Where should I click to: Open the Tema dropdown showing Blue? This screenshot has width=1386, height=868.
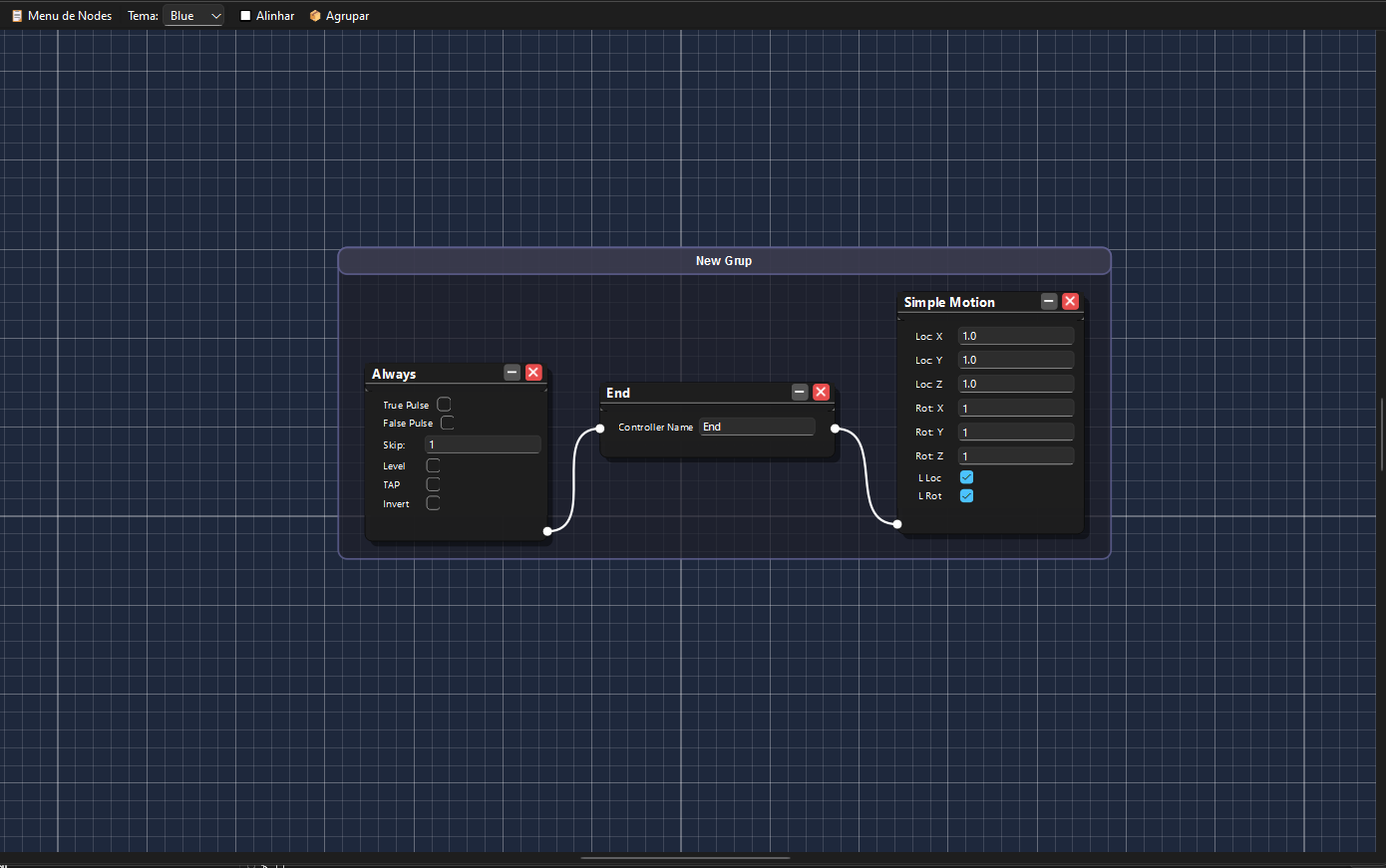[x=193, y=16]
